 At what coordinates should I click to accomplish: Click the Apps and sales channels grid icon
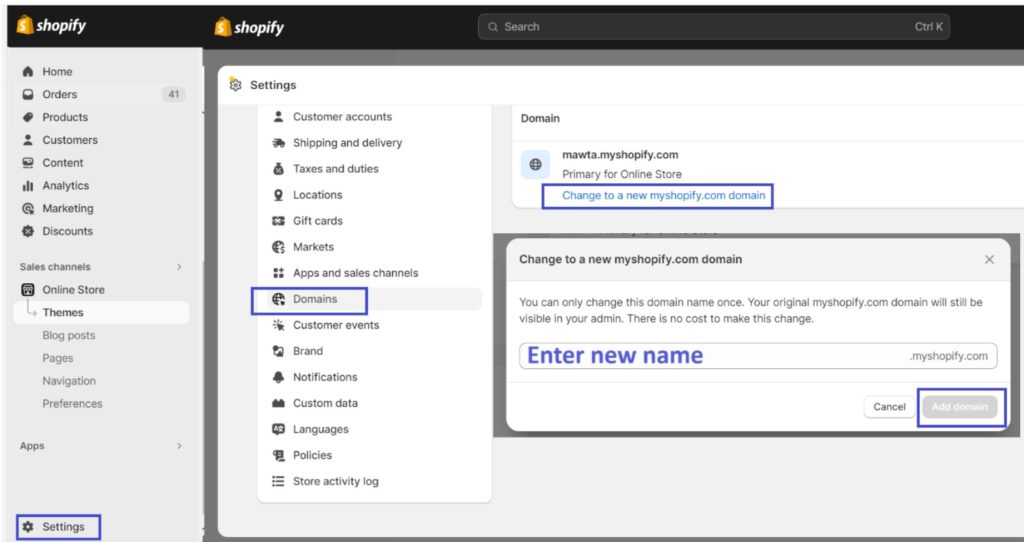pyautogui.click(x=278, y=273)
